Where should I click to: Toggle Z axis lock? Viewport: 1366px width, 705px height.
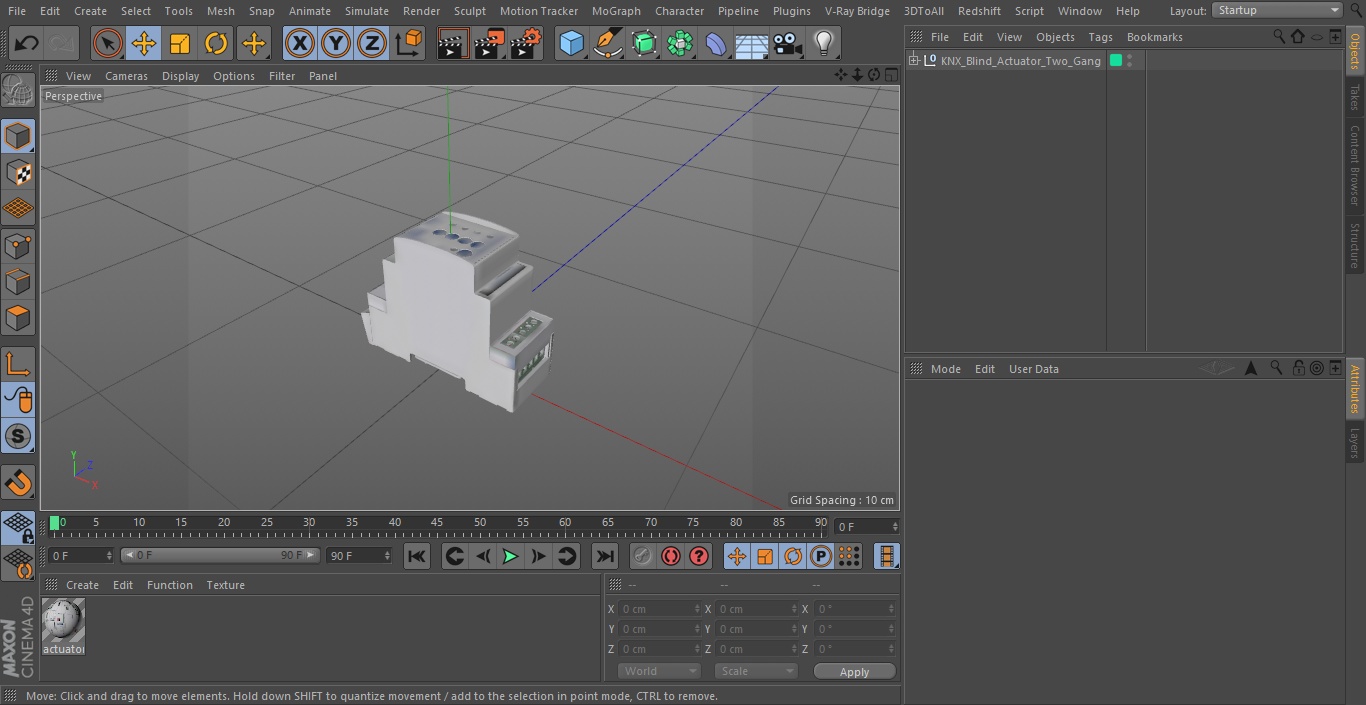click(x=372, y=43)
